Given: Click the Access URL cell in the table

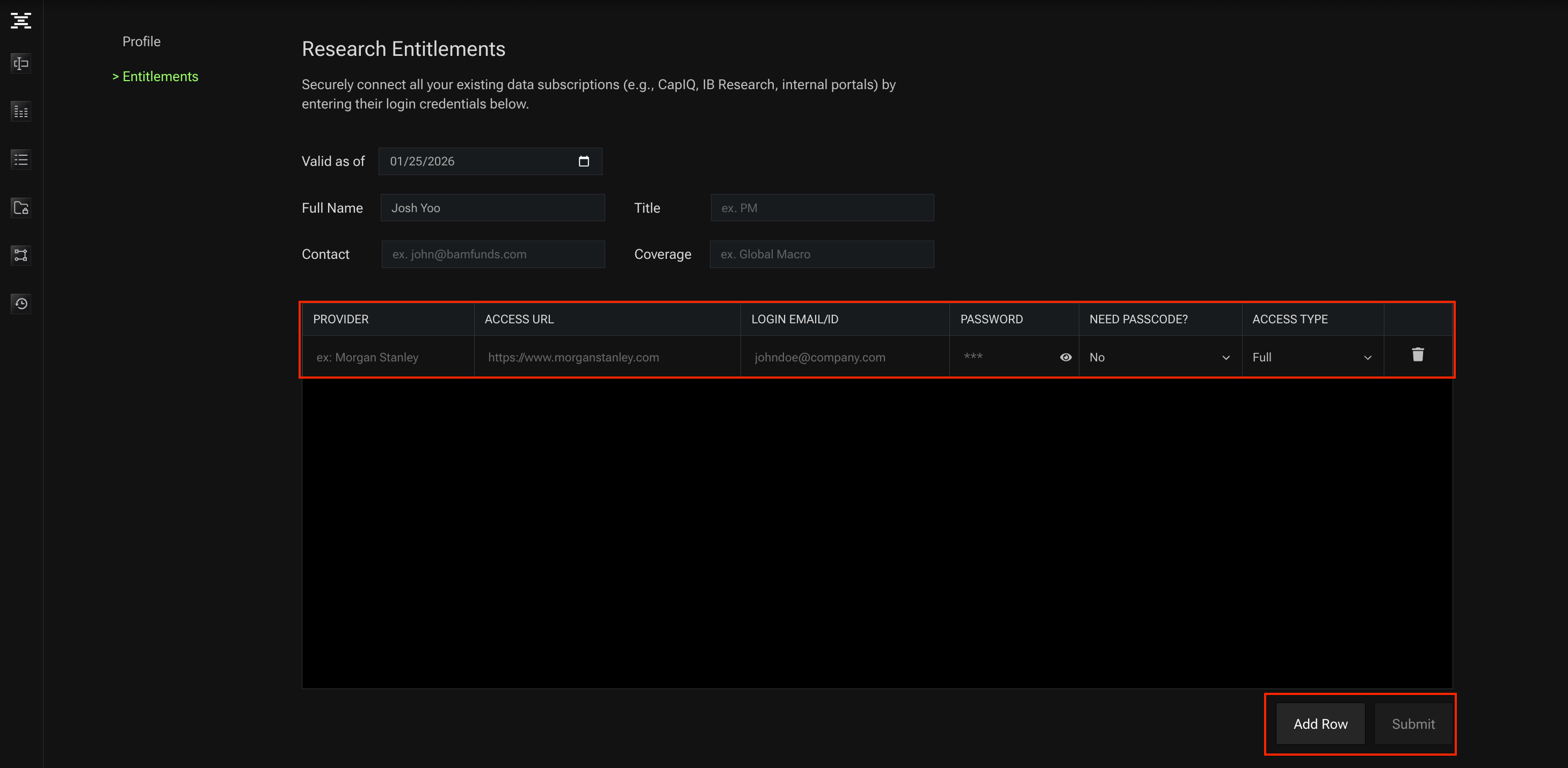Looking at the screenshot, I should coord(606,357).
